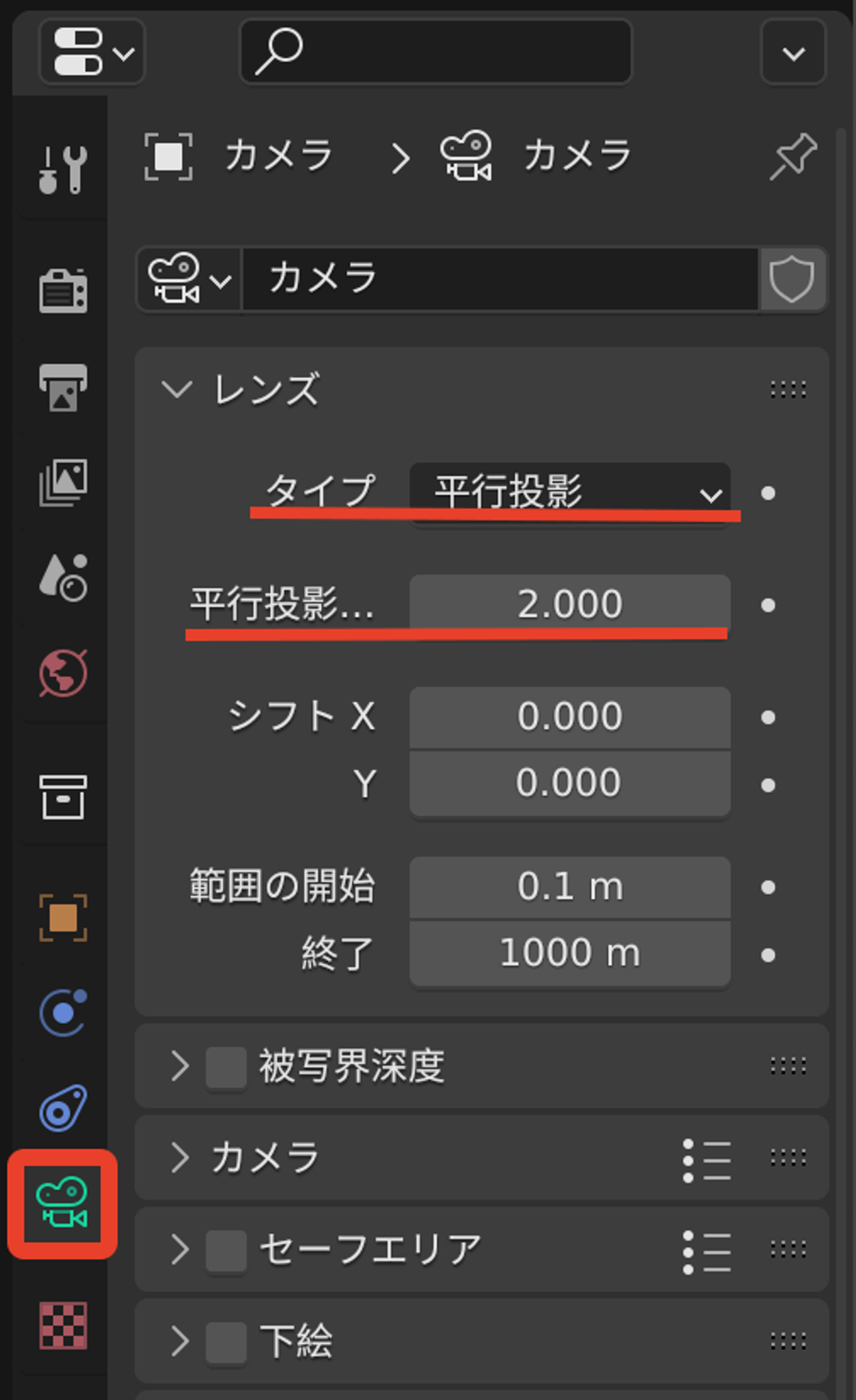The height and width of the screenshot is (1400, 856).
Task: Click the セーフエリア panel drag grip
Action: [788, 1249]
